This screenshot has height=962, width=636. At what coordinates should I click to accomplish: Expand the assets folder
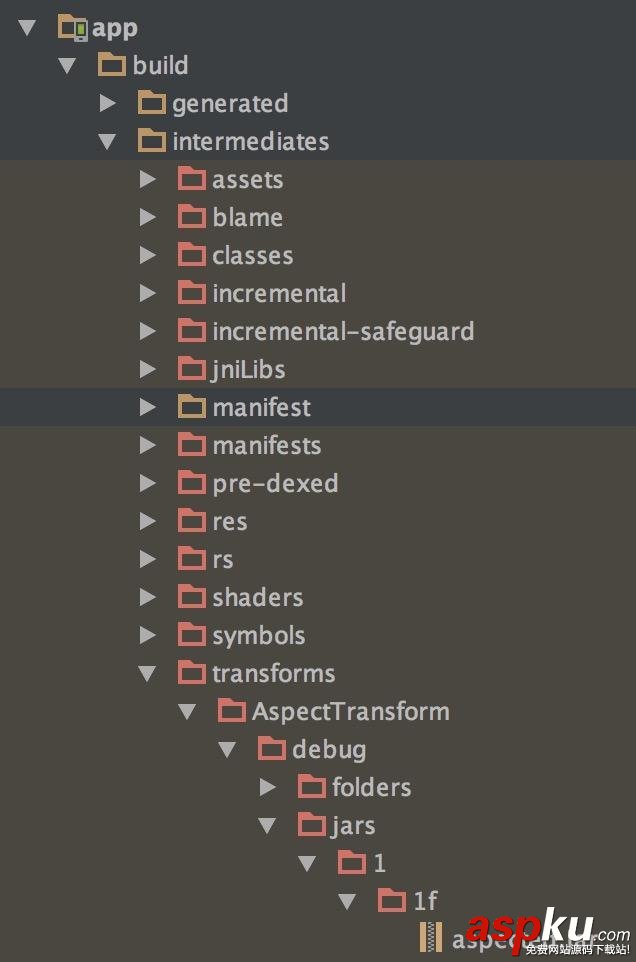pos(147,179)
